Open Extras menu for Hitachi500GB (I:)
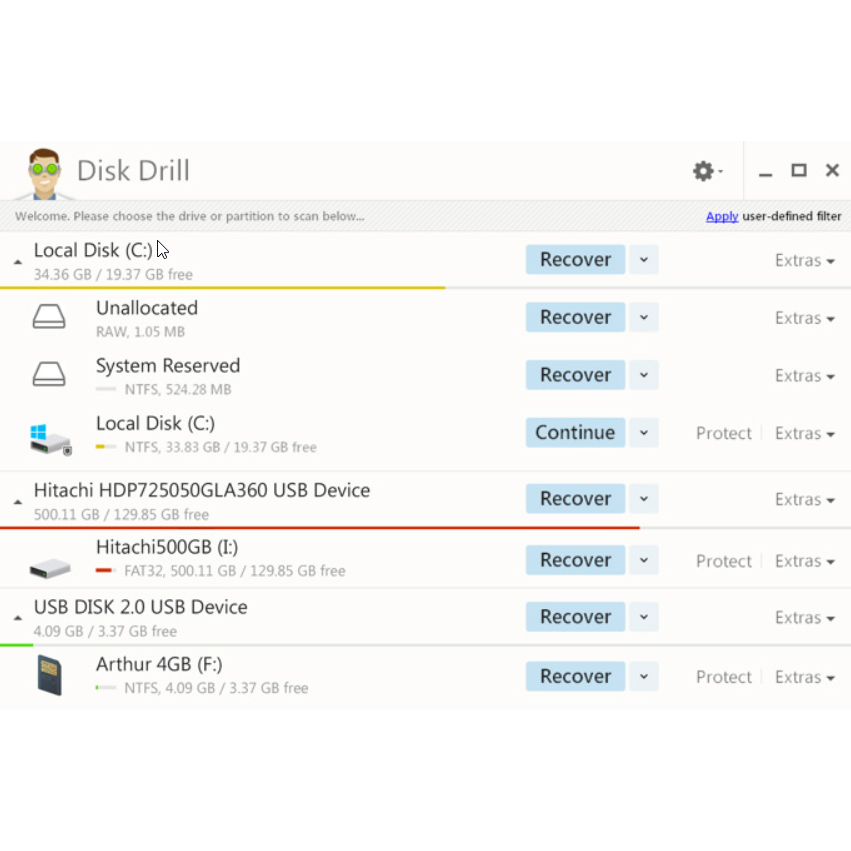851x851 pixels. click(804, 561)
